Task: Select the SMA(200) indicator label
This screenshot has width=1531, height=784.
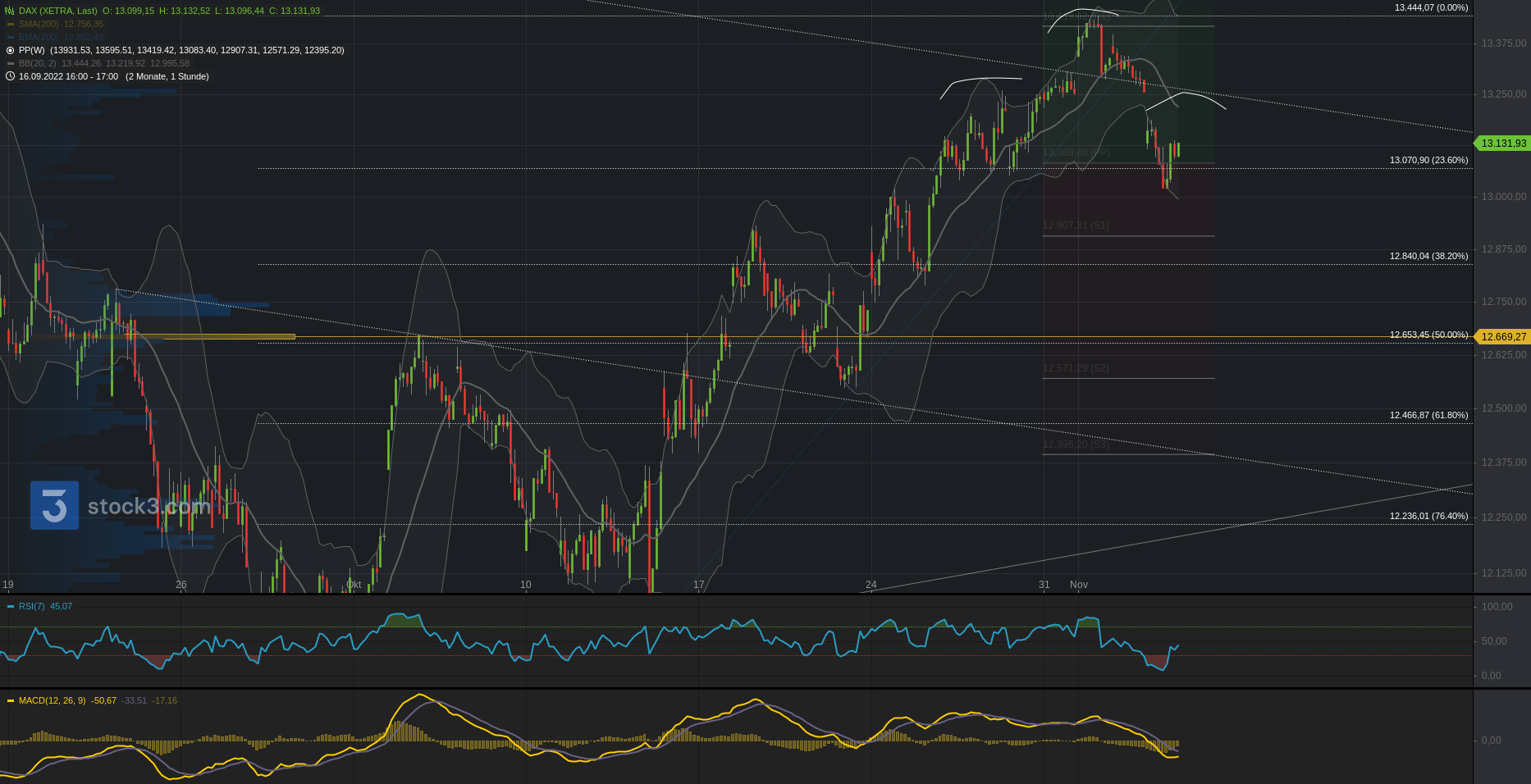Action: (39, 24)
